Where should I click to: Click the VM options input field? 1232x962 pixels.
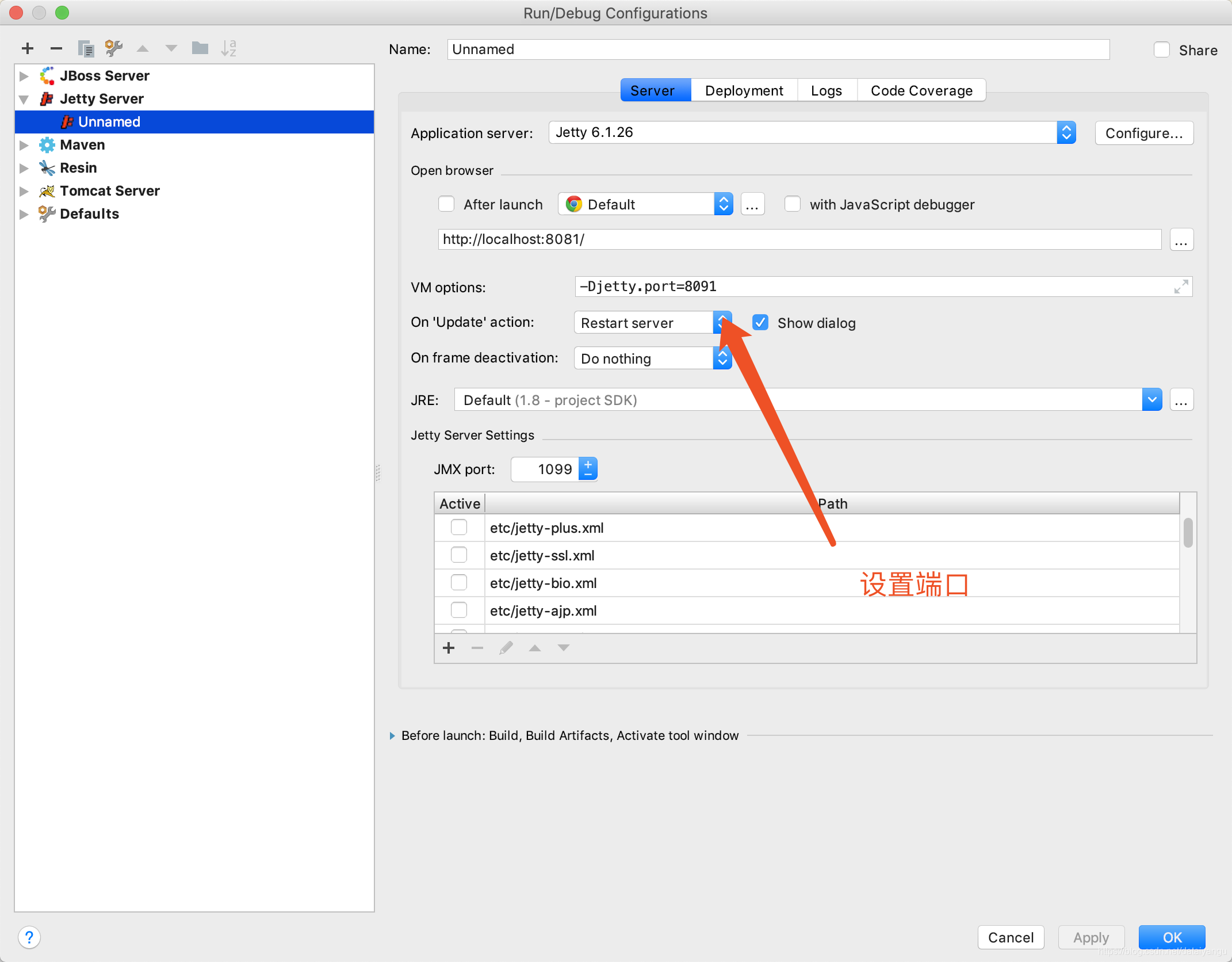(x=883, y=287)
